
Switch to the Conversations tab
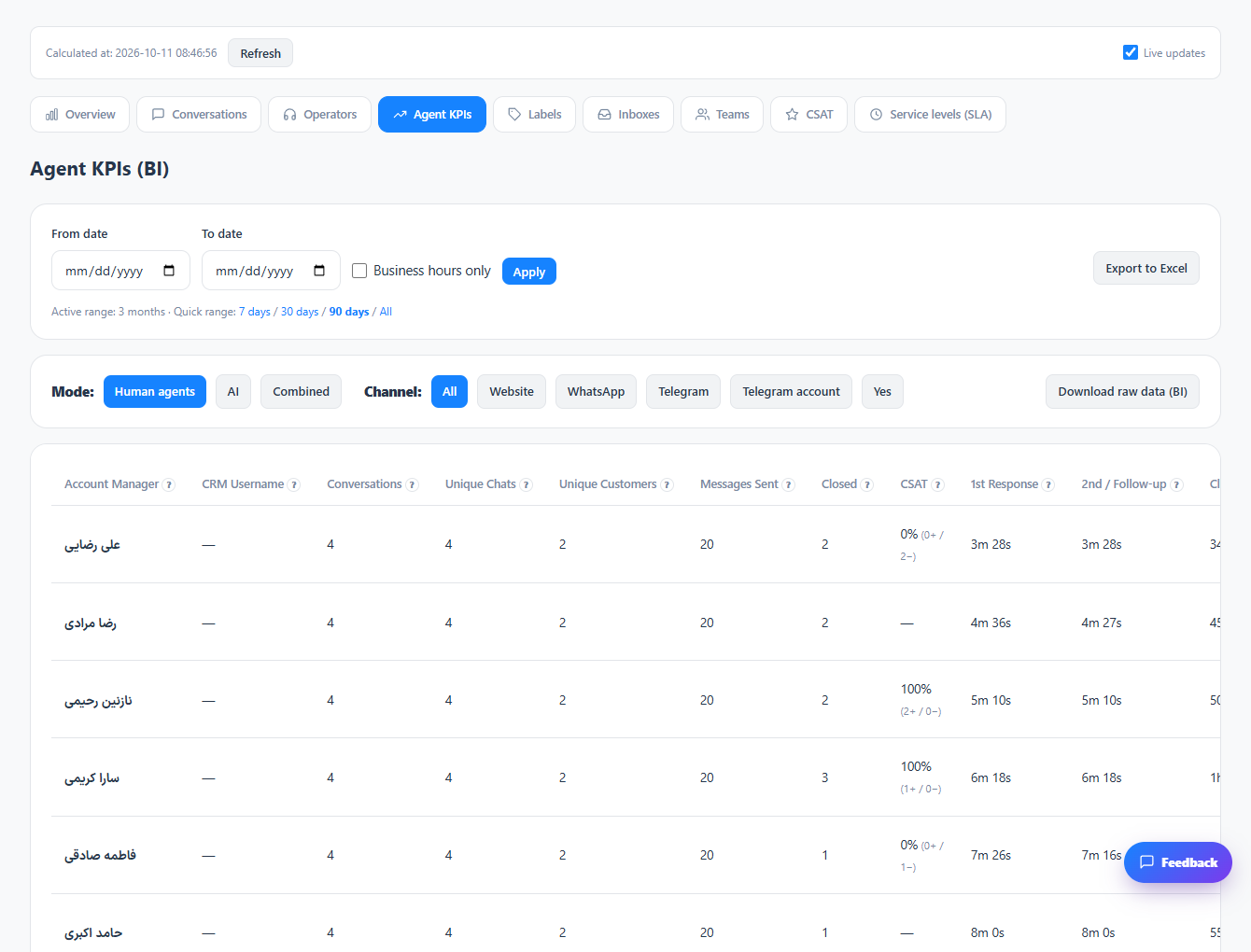(199, 115)
